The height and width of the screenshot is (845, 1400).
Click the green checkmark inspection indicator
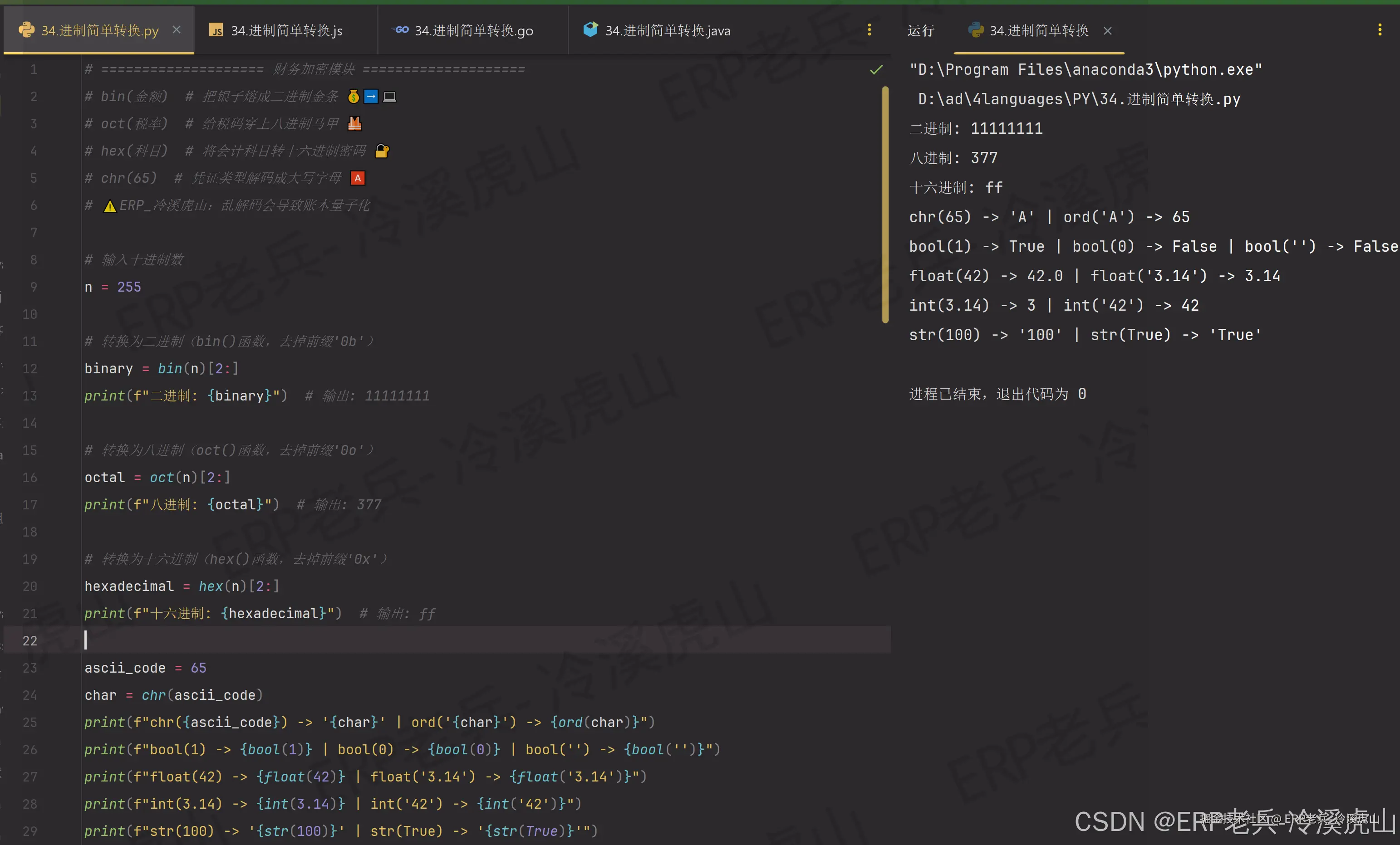click(x=876, y=69)
